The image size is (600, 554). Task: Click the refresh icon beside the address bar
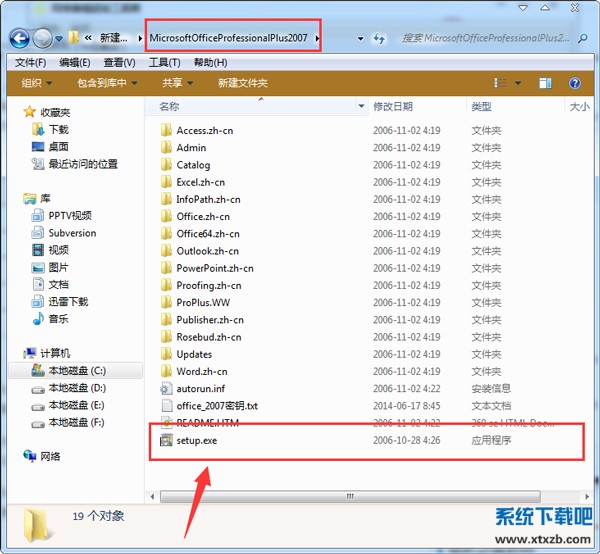[379, 38]
